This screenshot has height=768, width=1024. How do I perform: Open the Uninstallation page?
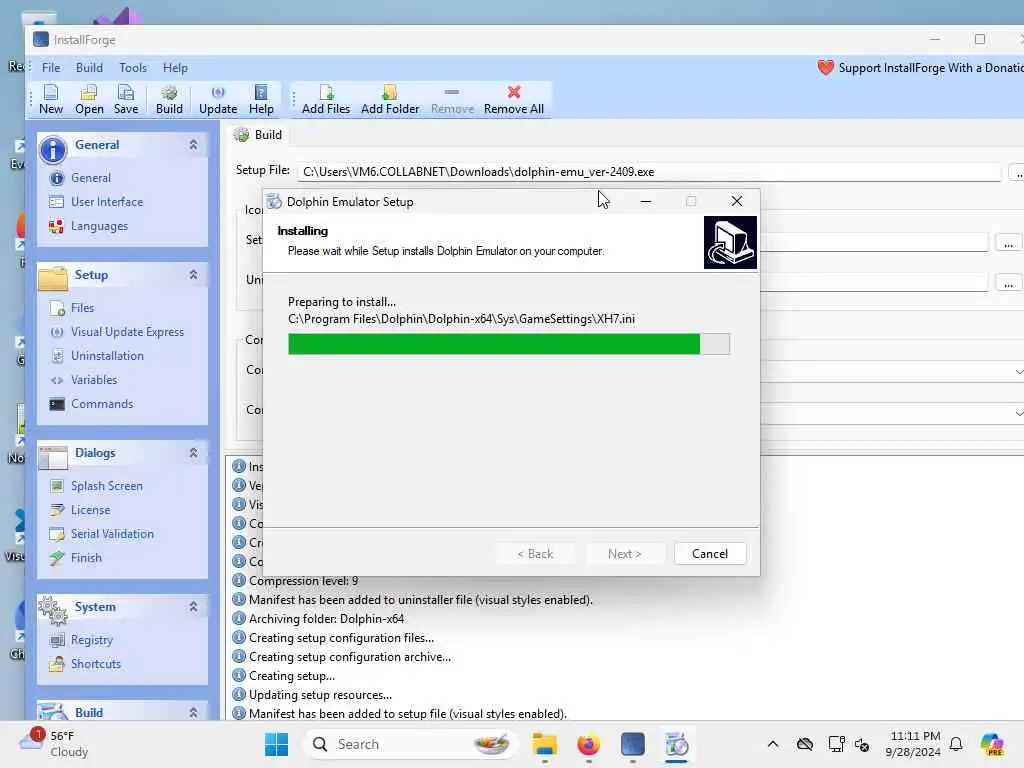coord(107,356)
